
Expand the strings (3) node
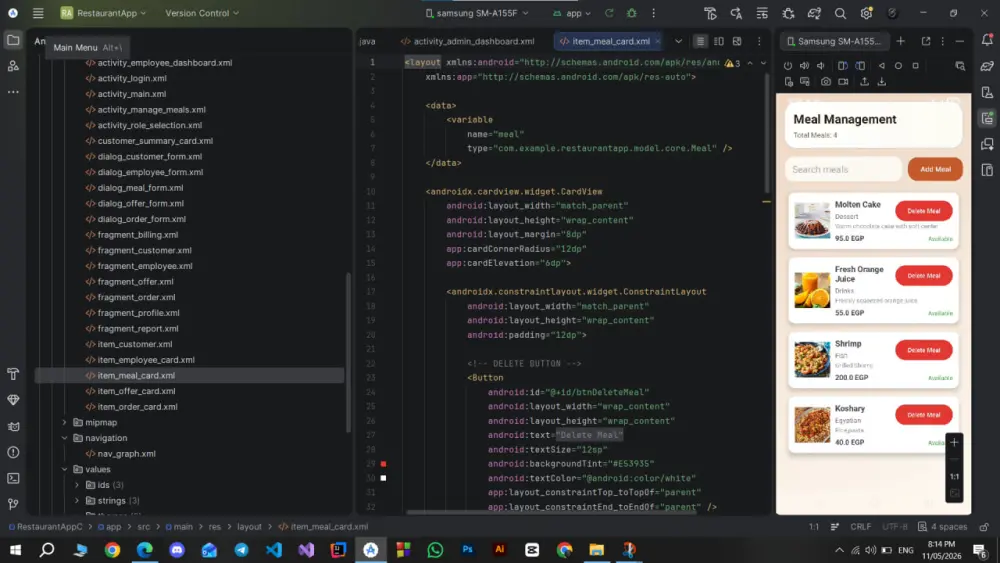pyautogui.click(x=77, y=501)
